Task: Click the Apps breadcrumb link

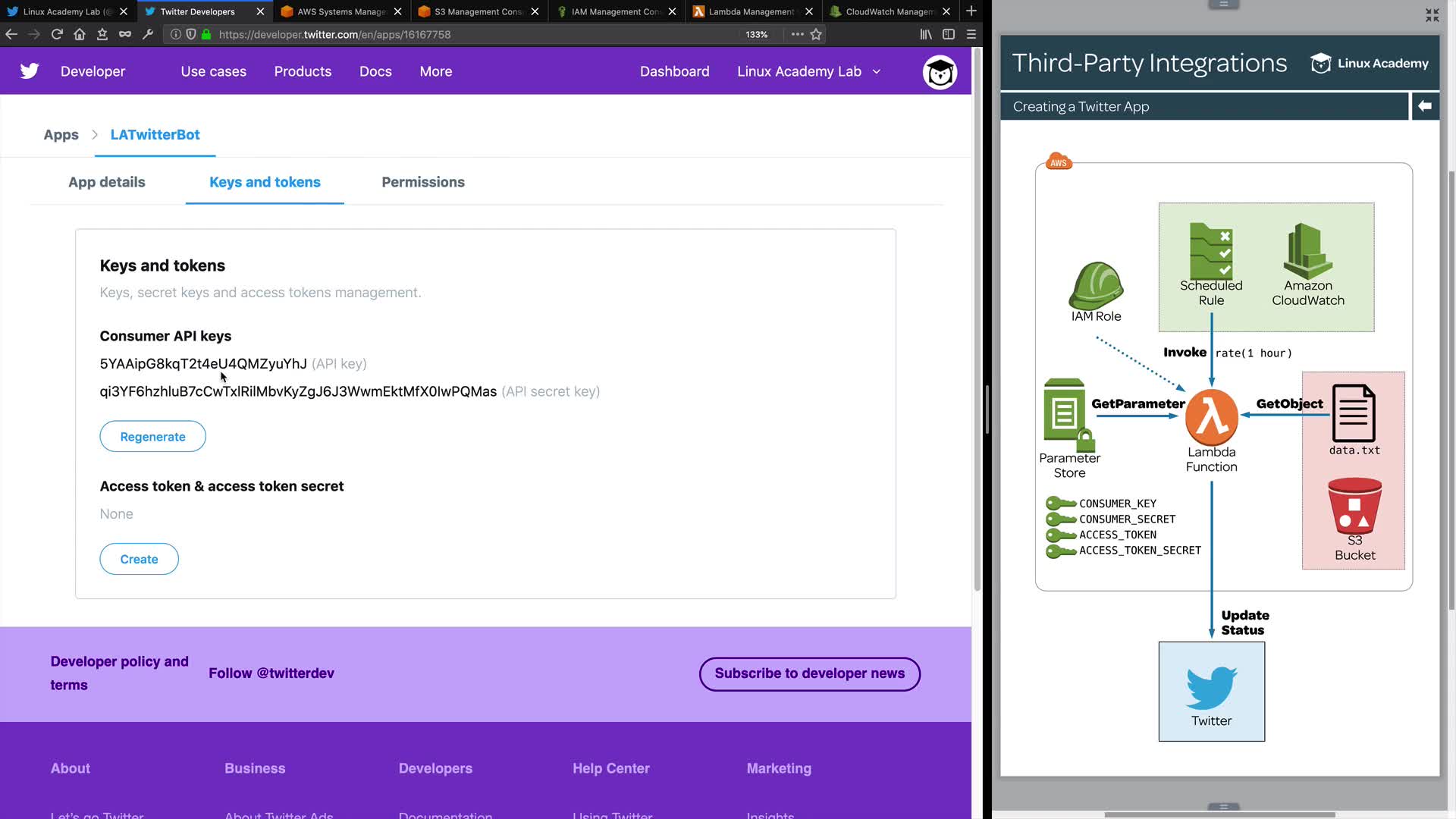Action: pyautogui.click(x=61, y=134)
